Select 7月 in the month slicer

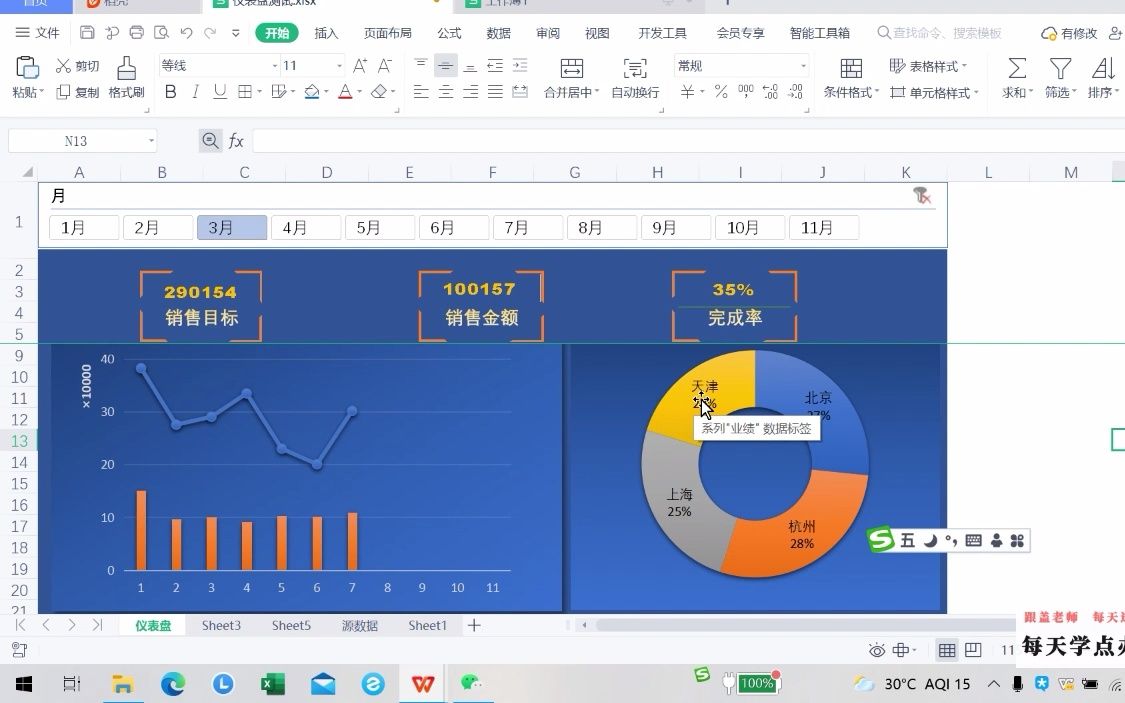tap(527, 227)
